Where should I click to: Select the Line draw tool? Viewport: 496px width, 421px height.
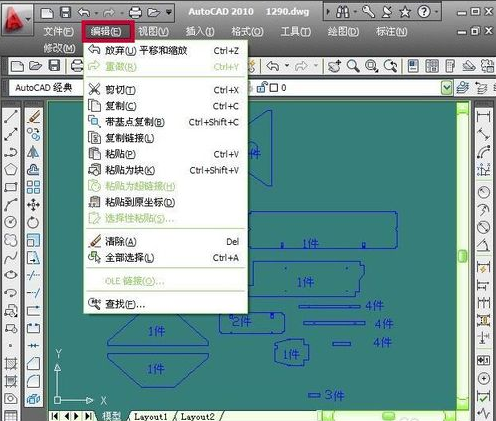pyautogui.click(x=11, y=117)
